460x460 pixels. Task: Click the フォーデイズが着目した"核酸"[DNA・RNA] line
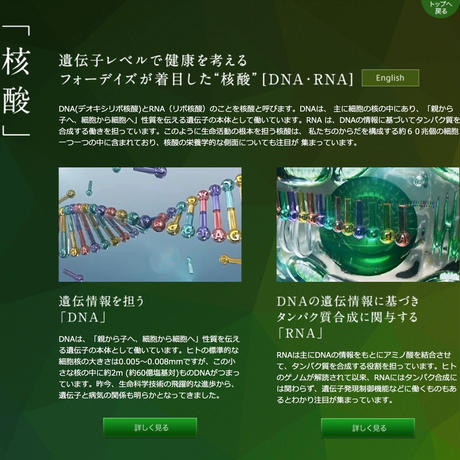[x=206, y=79]
